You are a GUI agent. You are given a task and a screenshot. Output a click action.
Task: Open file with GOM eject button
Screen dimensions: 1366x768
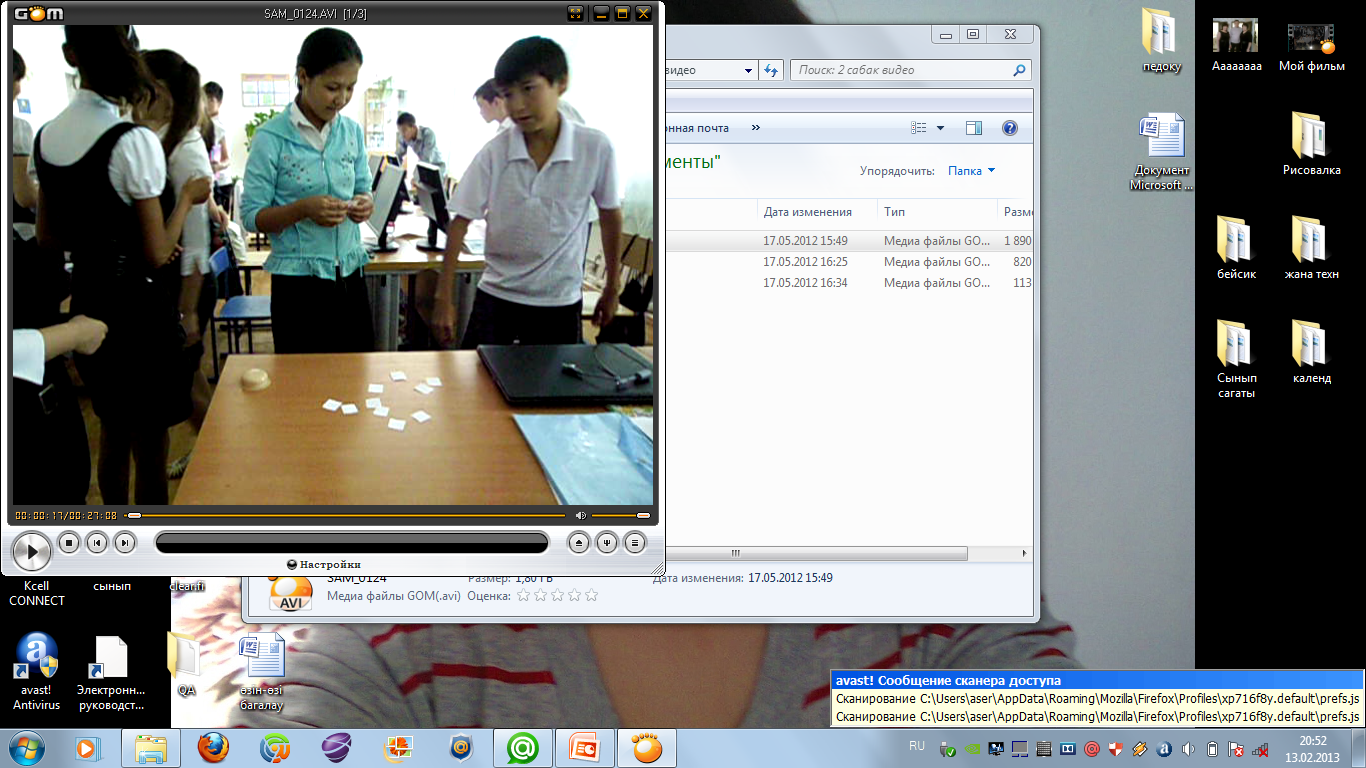pos(579,543)
